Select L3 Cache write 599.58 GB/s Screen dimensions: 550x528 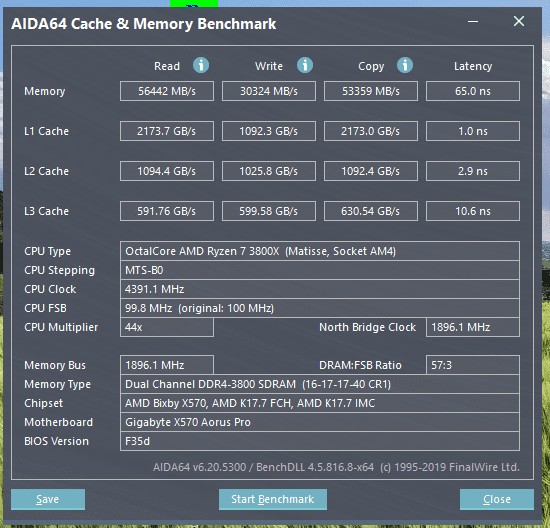(x=269, y=211)
